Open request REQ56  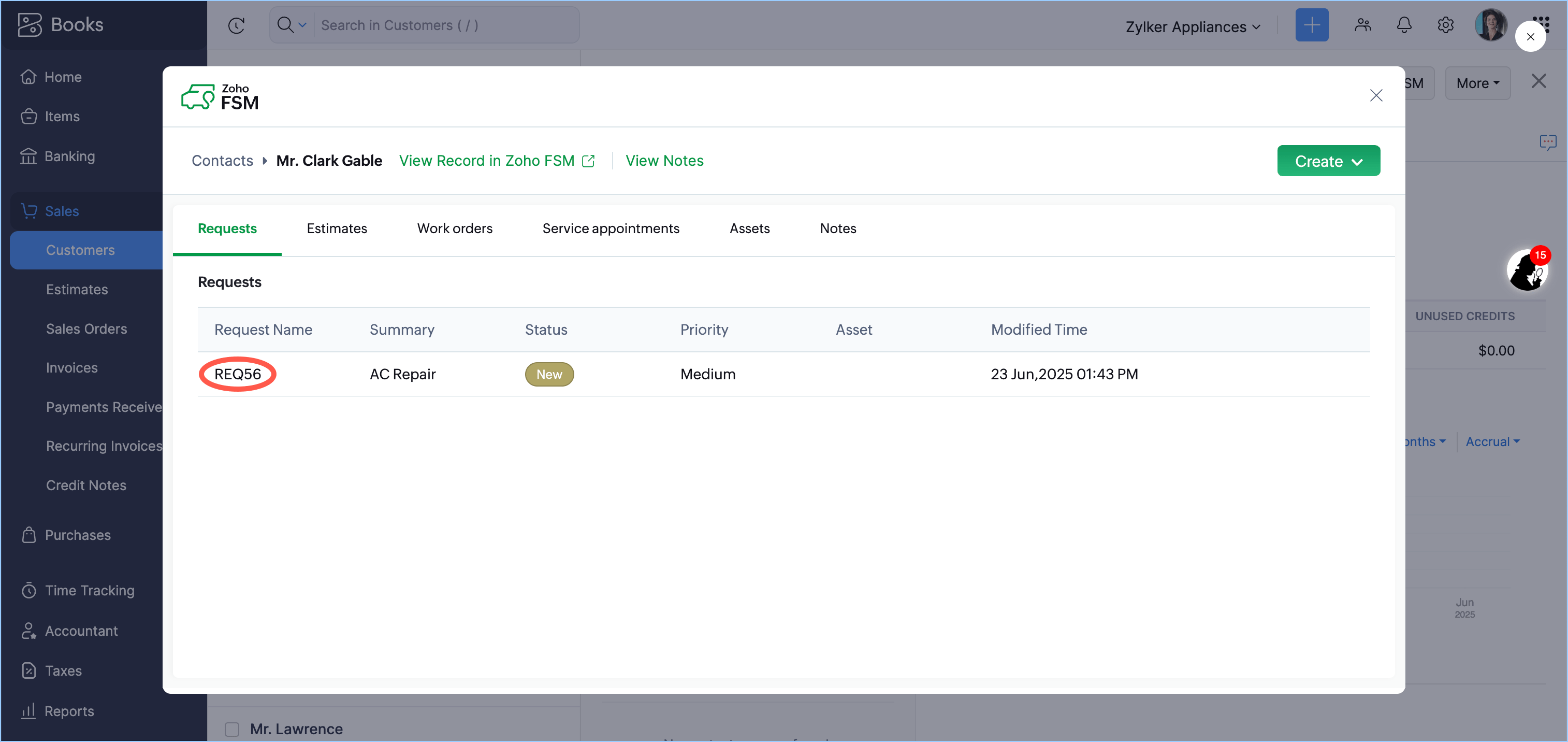pyautogui.click(x=237, y=374)
